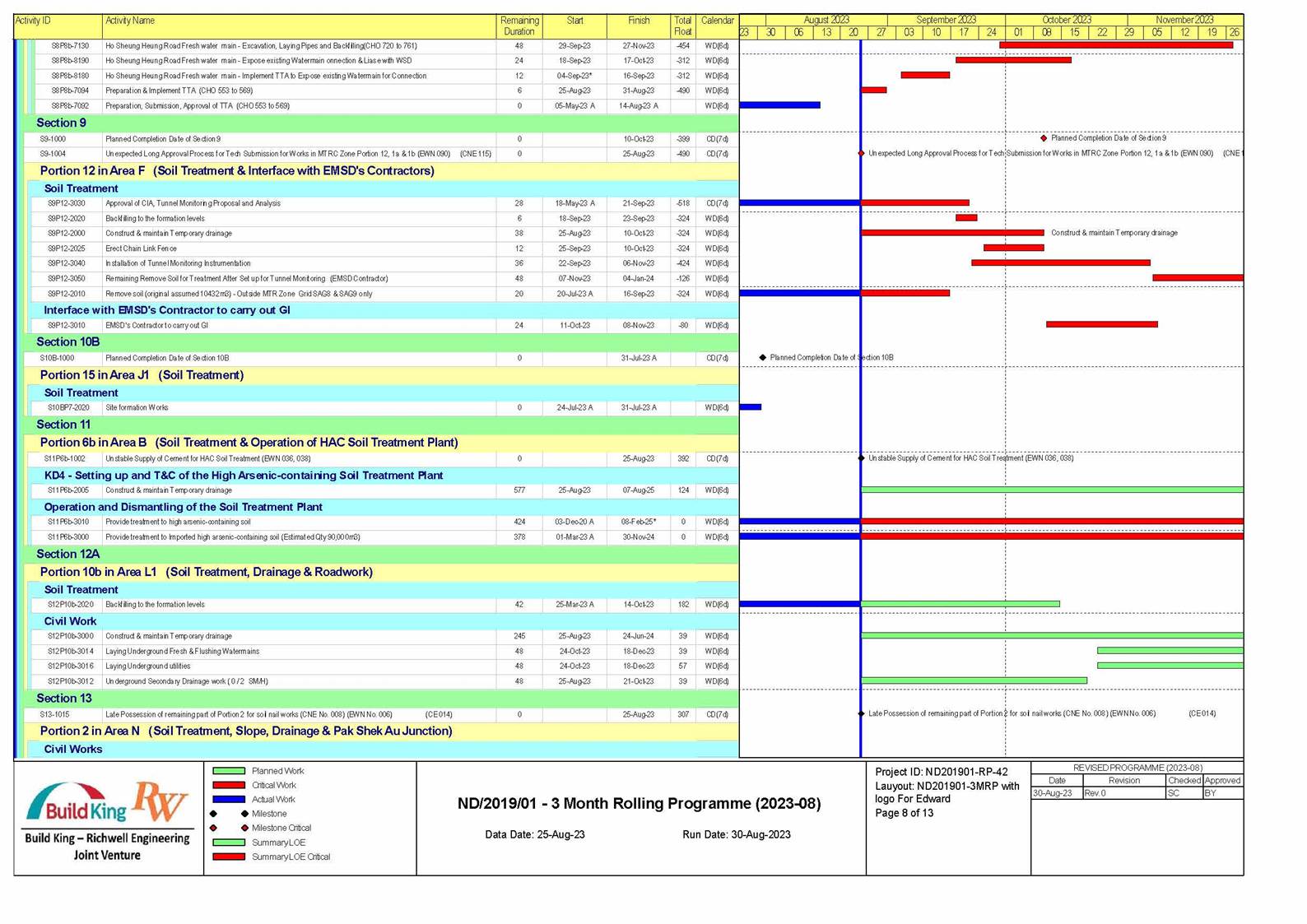Select the Portion 10b in Area L1 band
Screen dimensions: 1307x924
point(383,572)
